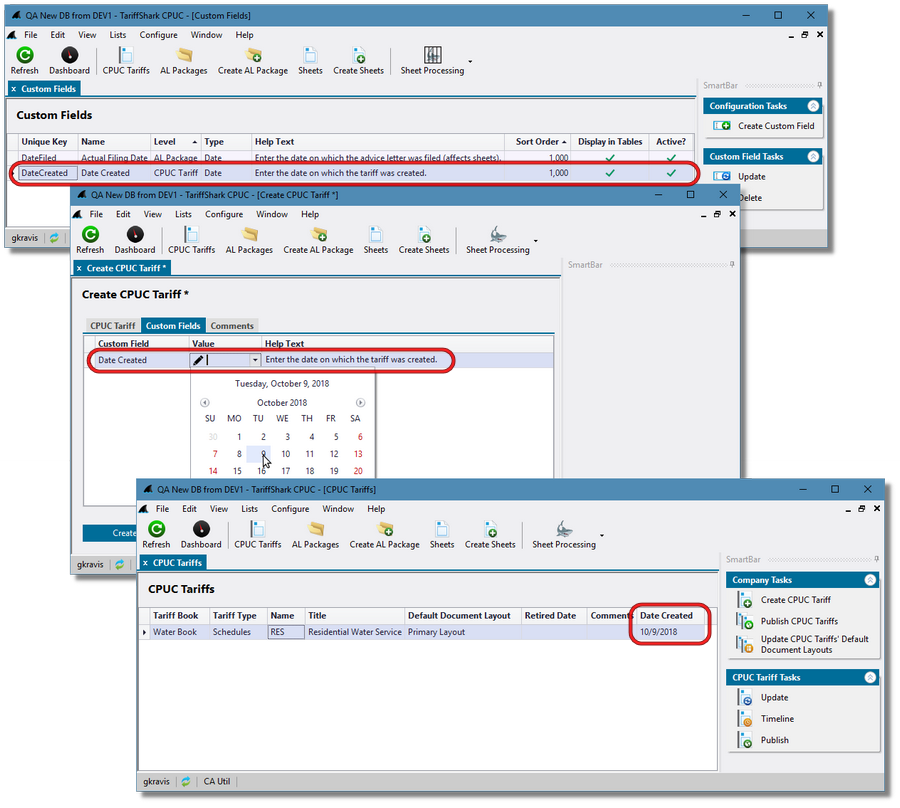Screen dimensions: 900x808
Task: Open Sheets in the Create CPUC Tariff window toolbar
Action: 376,240
